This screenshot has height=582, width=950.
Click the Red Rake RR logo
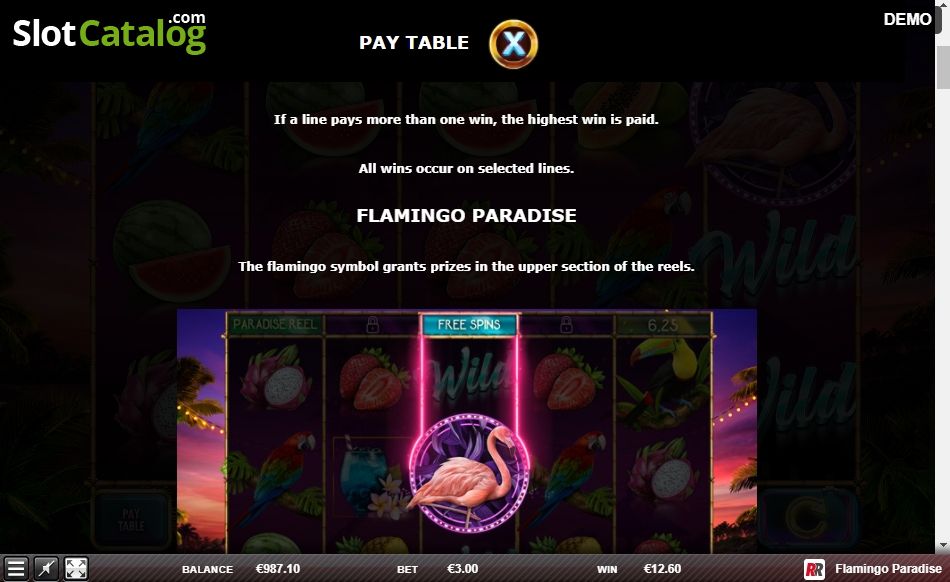pos(814,569)
